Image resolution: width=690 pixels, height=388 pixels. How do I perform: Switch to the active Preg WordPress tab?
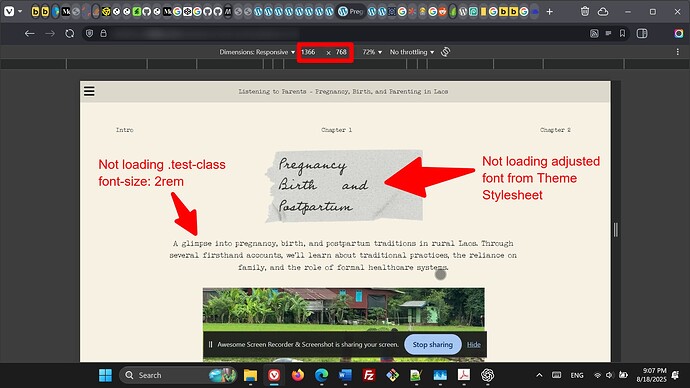(x=350, y=12)
